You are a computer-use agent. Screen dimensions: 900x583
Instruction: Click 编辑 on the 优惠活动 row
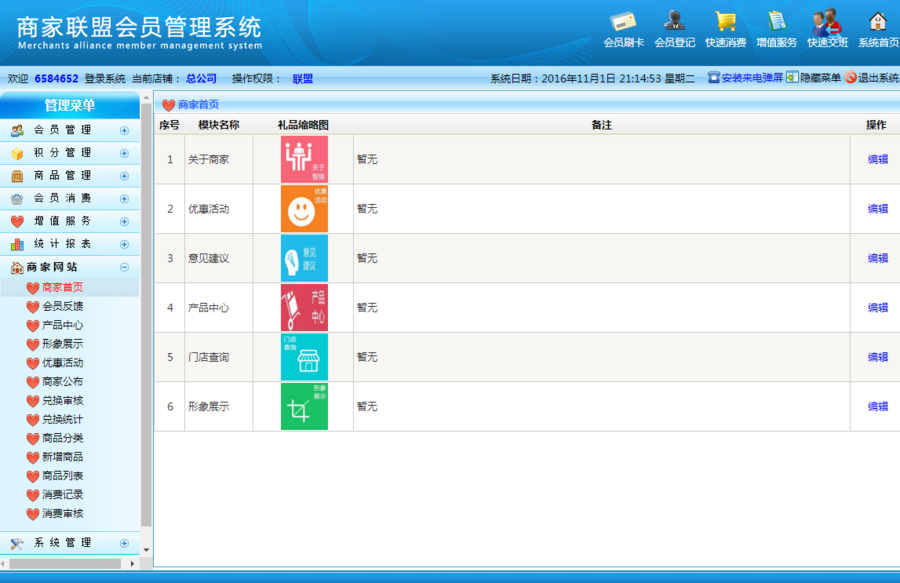(877, 208)
